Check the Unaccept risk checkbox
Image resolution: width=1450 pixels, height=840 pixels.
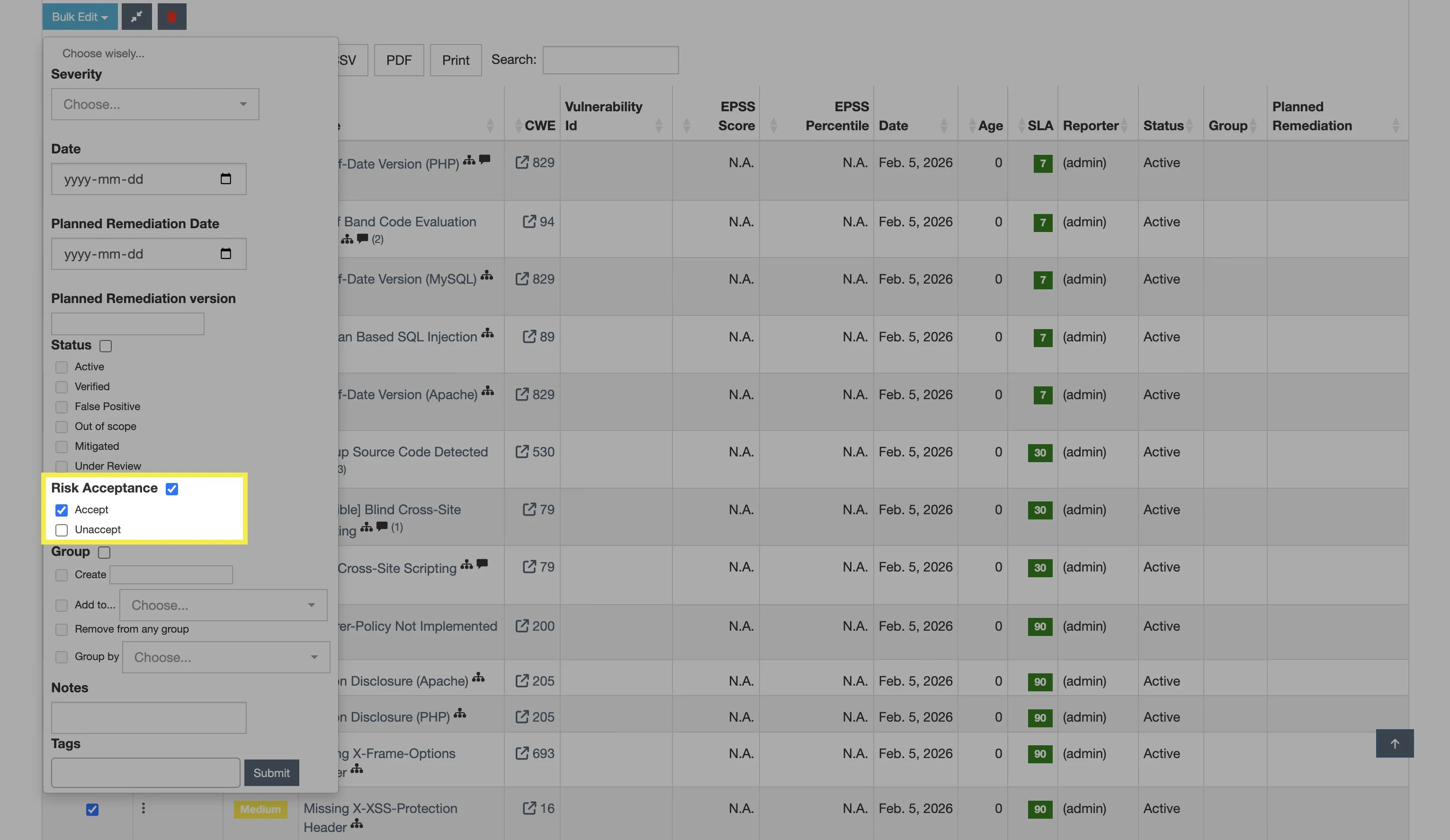62,530
